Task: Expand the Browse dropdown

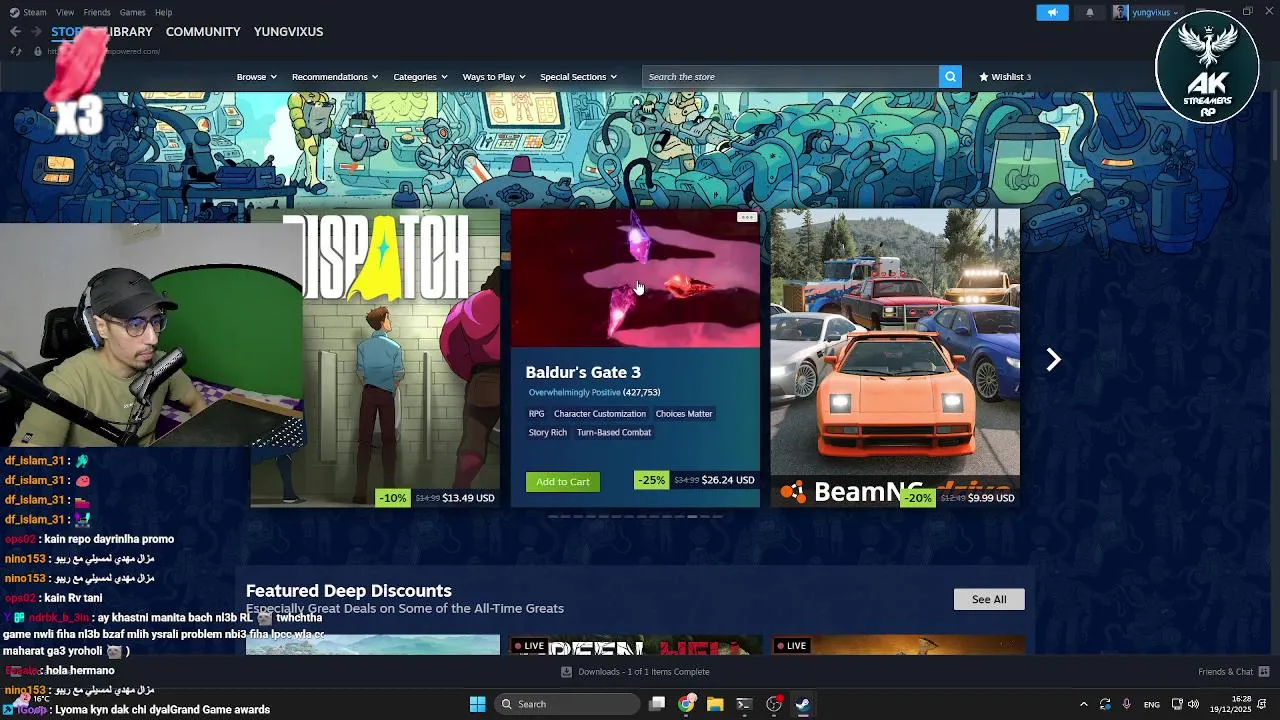Action: coord(257,77)
